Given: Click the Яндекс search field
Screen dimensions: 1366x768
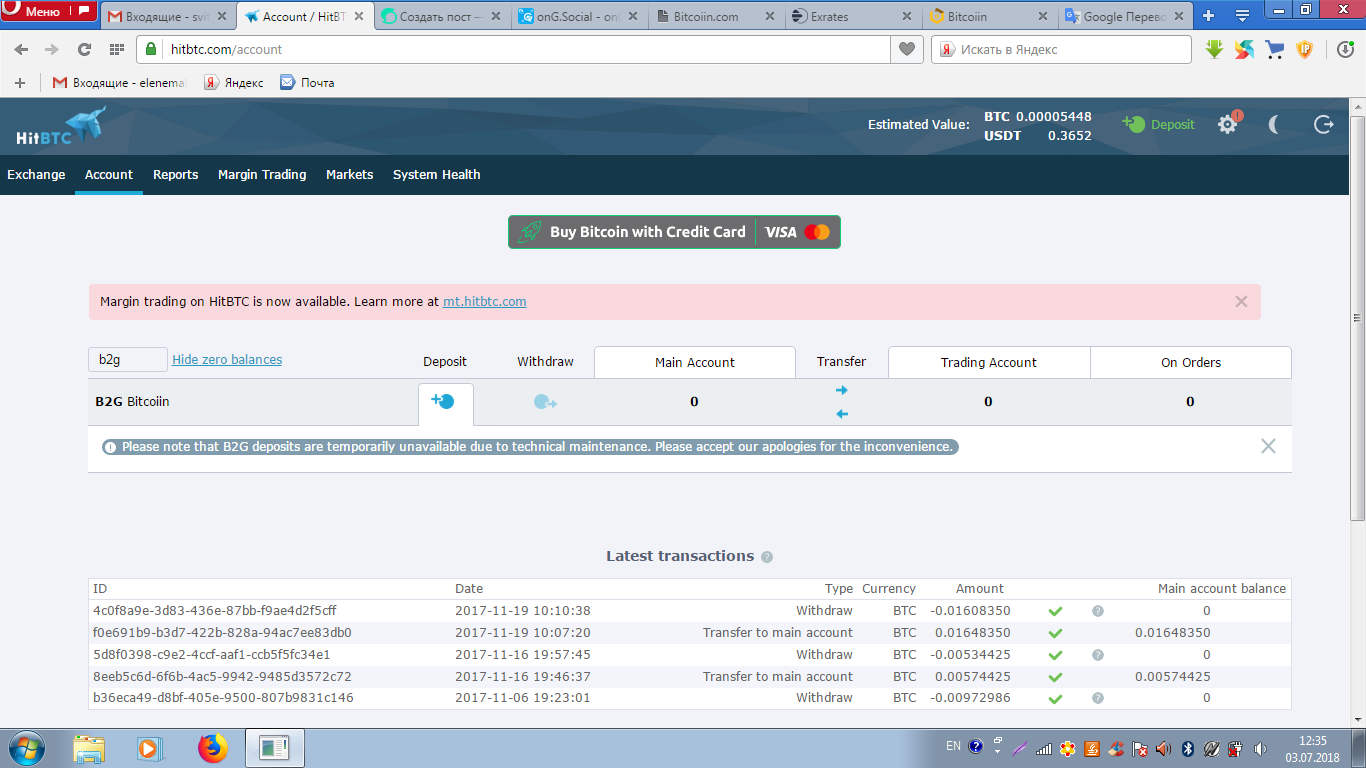Looking at the screenshot, I should click(1061, 49).
